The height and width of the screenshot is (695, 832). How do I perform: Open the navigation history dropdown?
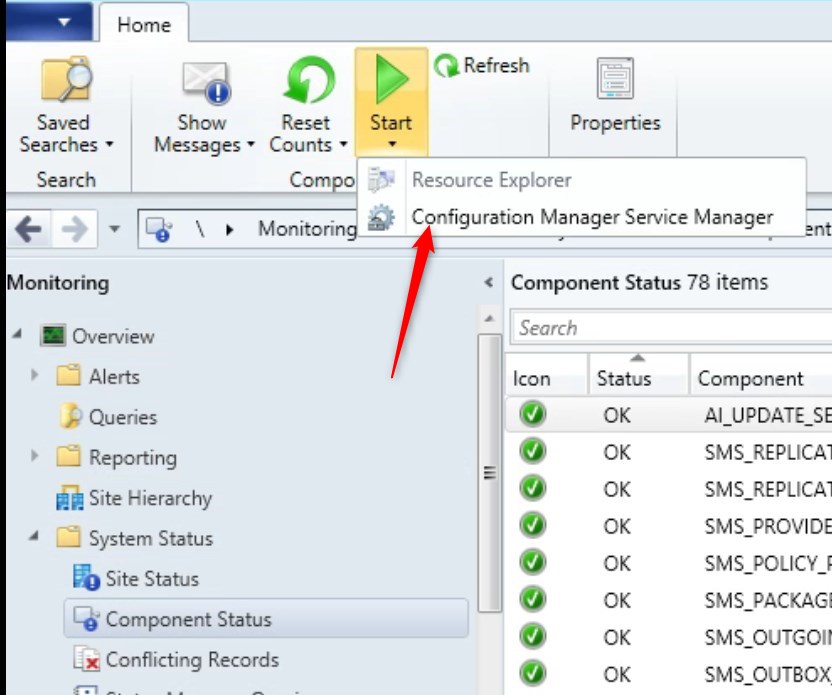[x=114, y=229]
